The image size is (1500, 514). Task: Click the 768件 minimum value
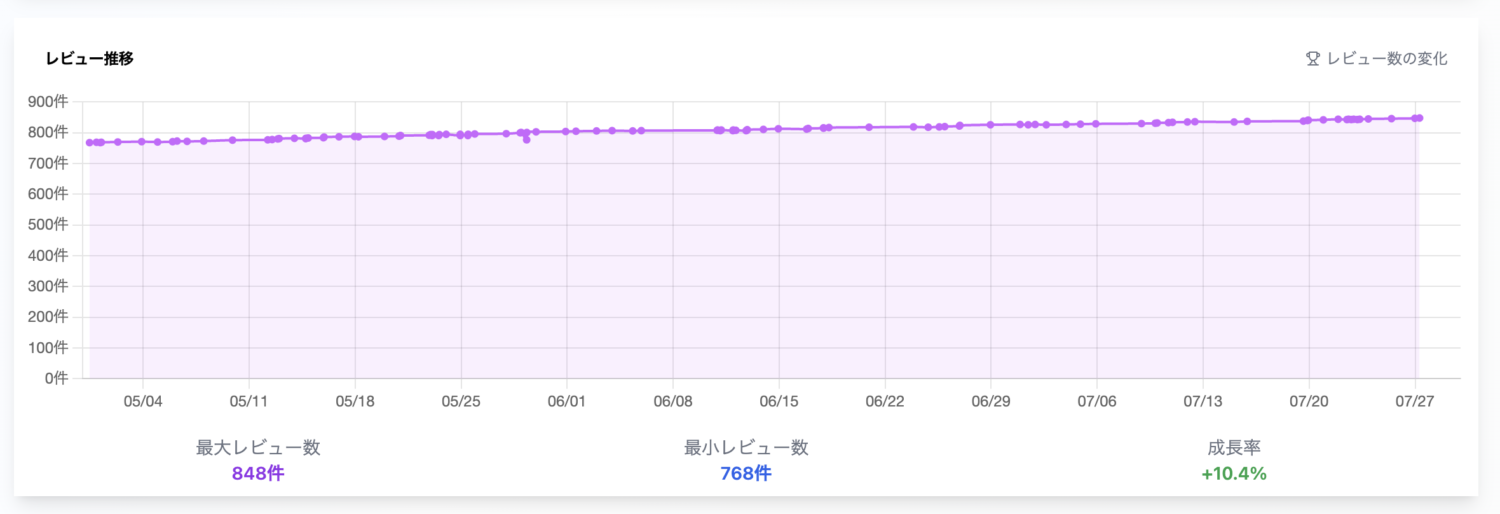click(746, 474)
